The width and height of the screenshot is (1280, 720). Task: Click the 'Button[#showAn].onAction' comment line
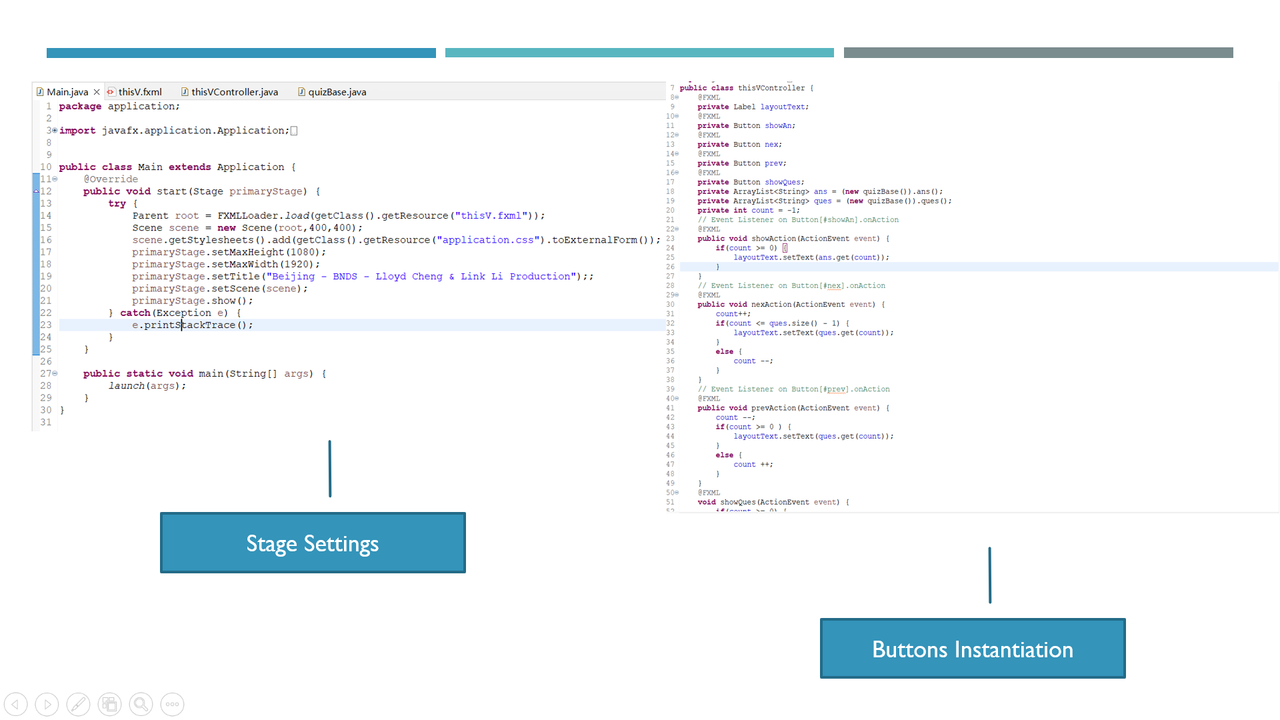pyautogui.click(x=798, y=220)
